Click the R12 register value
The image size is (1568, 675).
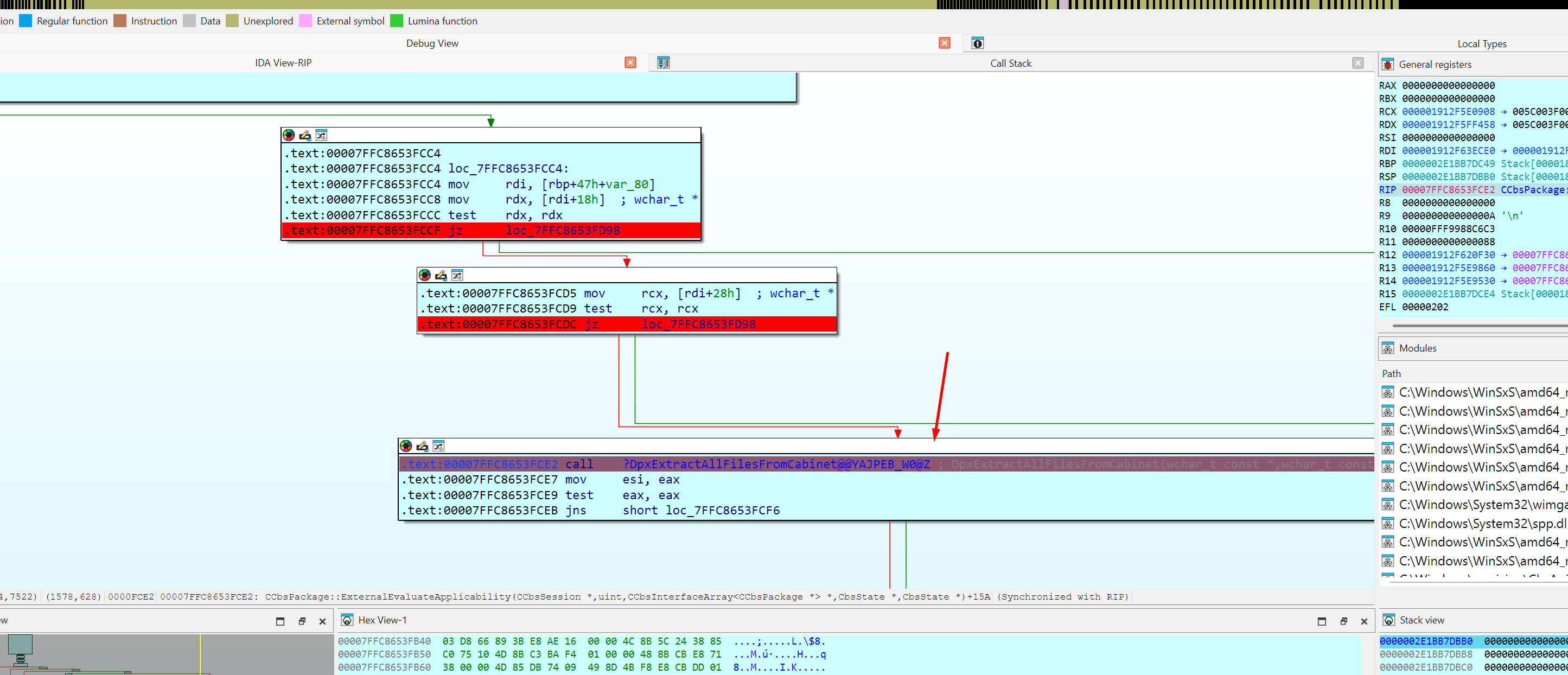(x=1448, y=255)
